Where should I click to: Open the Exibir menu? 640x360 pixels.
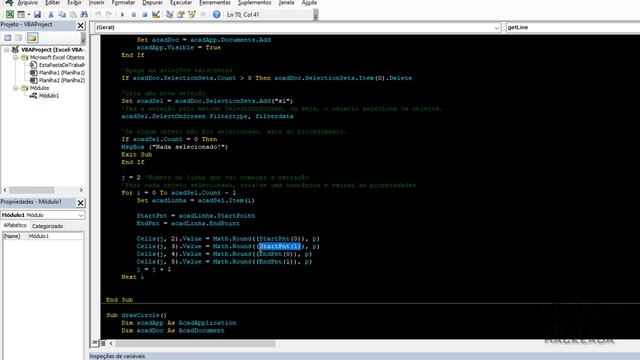pyautogui.click(x=74, y=2)
